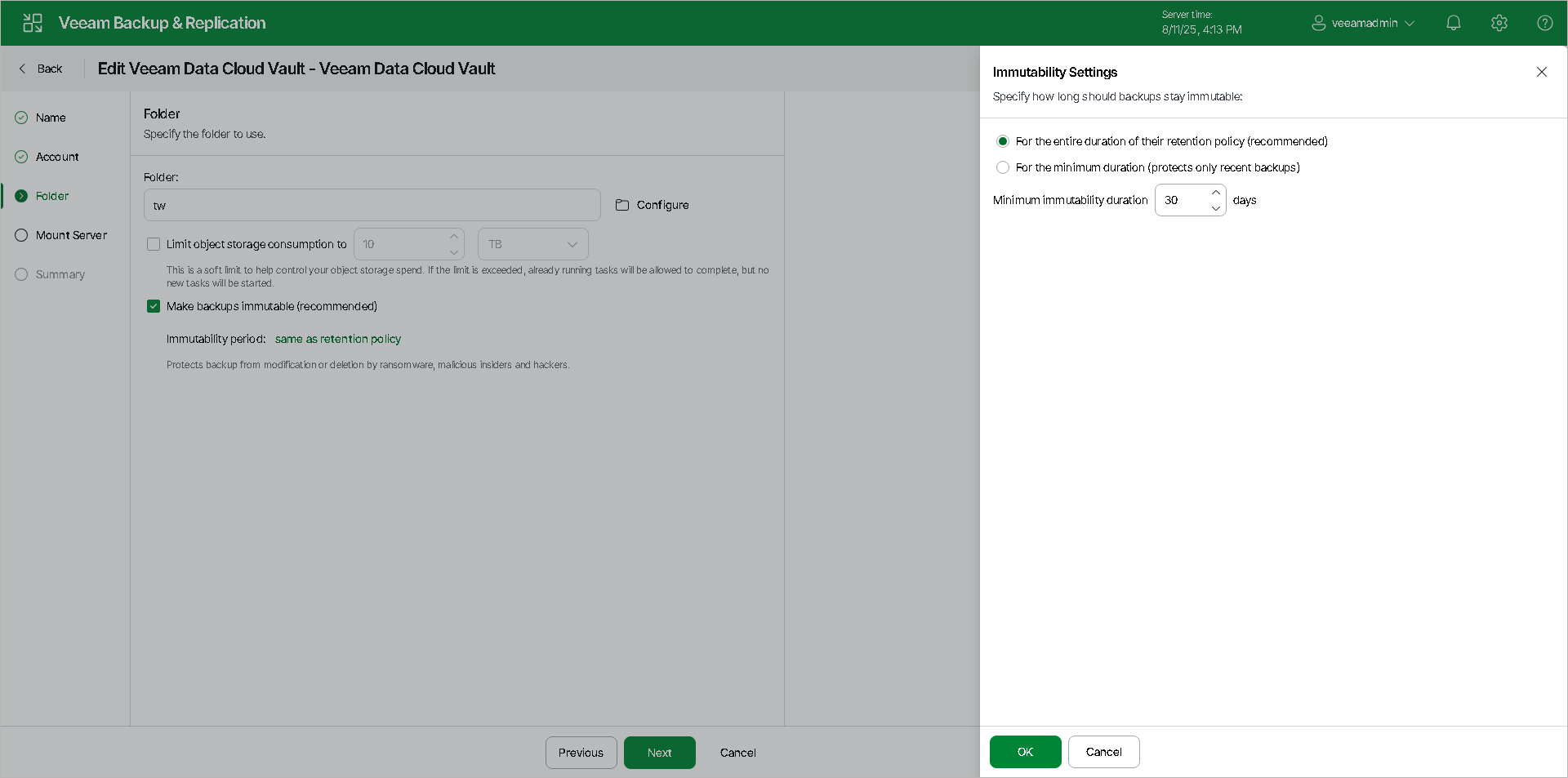This screenshot has width=1568, height=778.
Task: Open the Account wizard step
Action: tap(57, 157)
